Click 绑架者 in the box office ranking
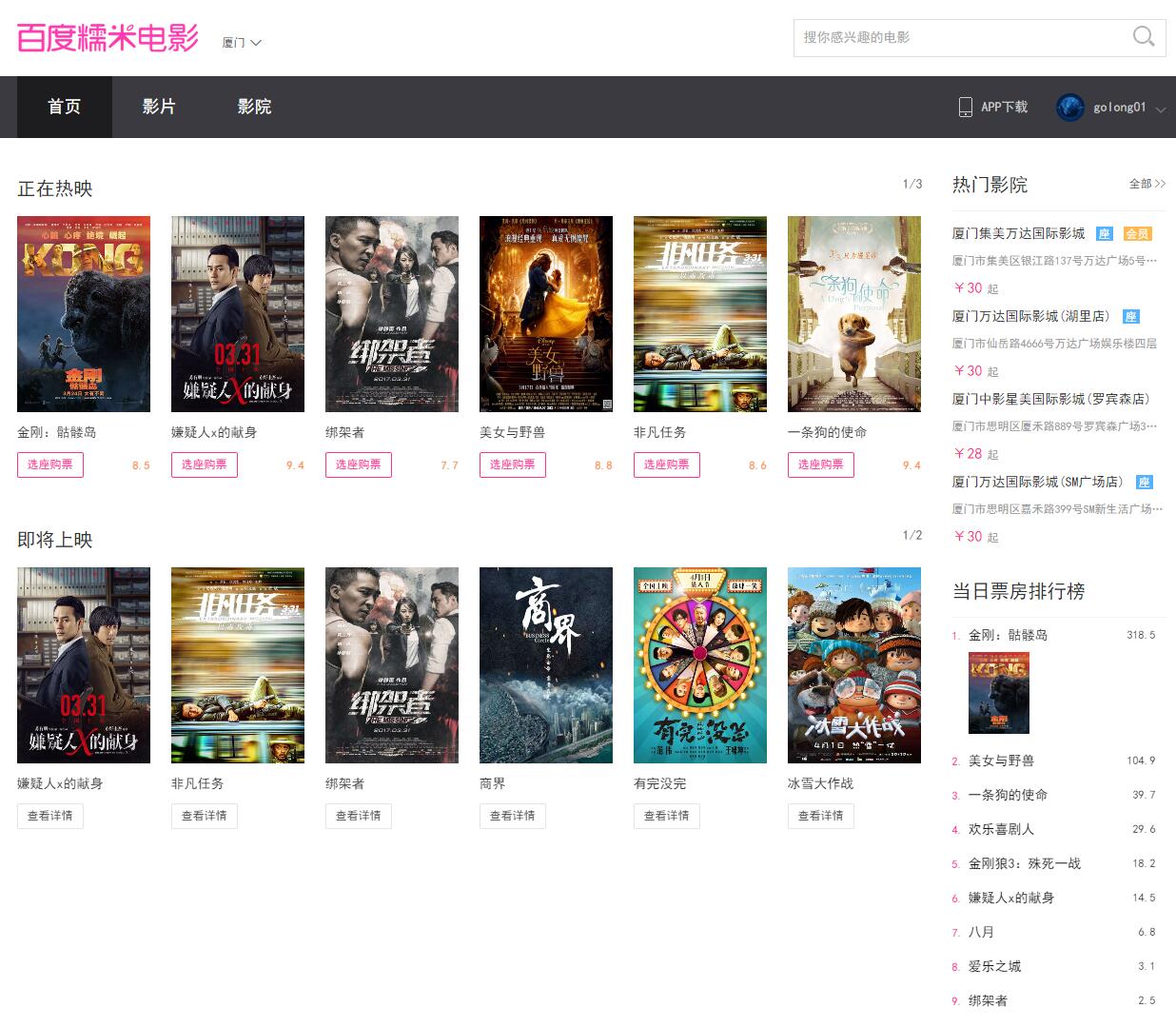1176x1028 pixels. point(988,1001)
